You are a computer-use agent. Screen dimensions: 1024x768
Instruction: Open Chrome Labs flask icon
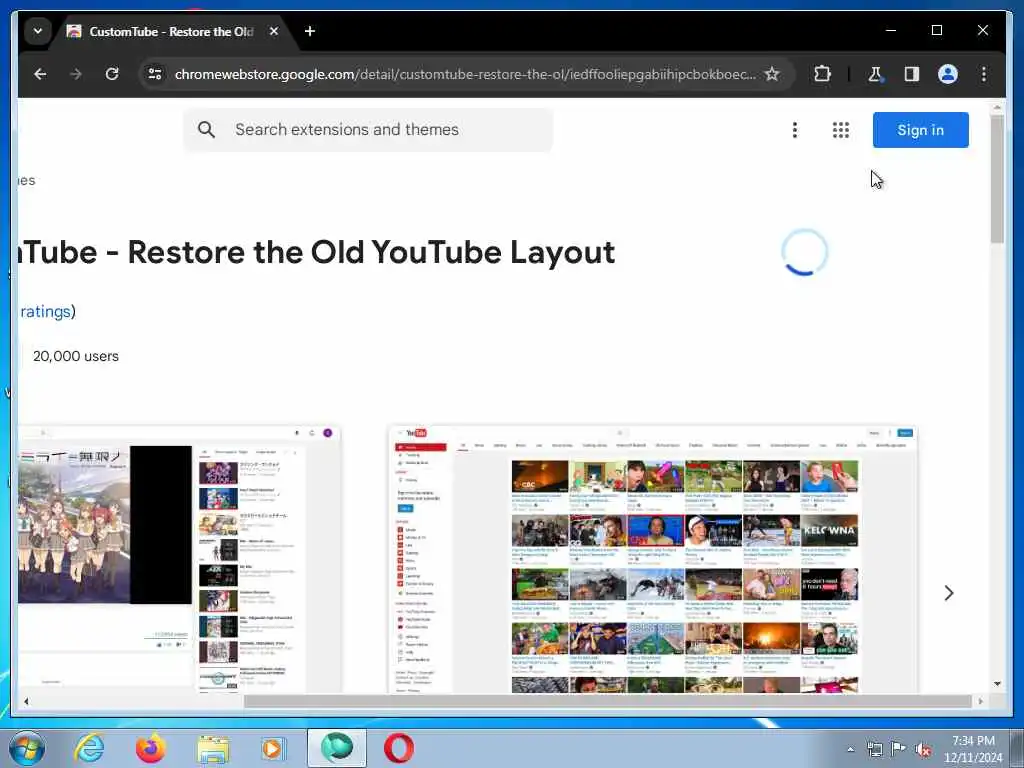(875, 74)
